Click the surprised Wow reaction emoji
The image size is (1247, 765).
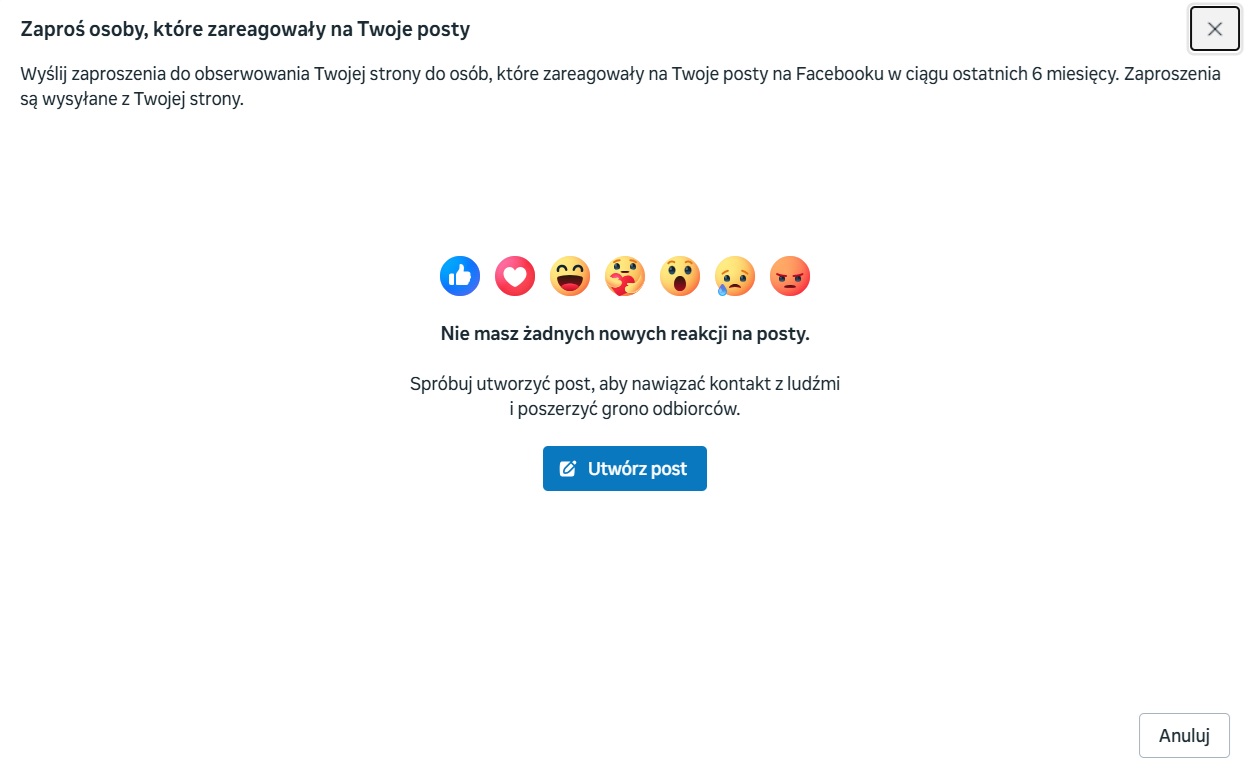[x=680, y=276]
